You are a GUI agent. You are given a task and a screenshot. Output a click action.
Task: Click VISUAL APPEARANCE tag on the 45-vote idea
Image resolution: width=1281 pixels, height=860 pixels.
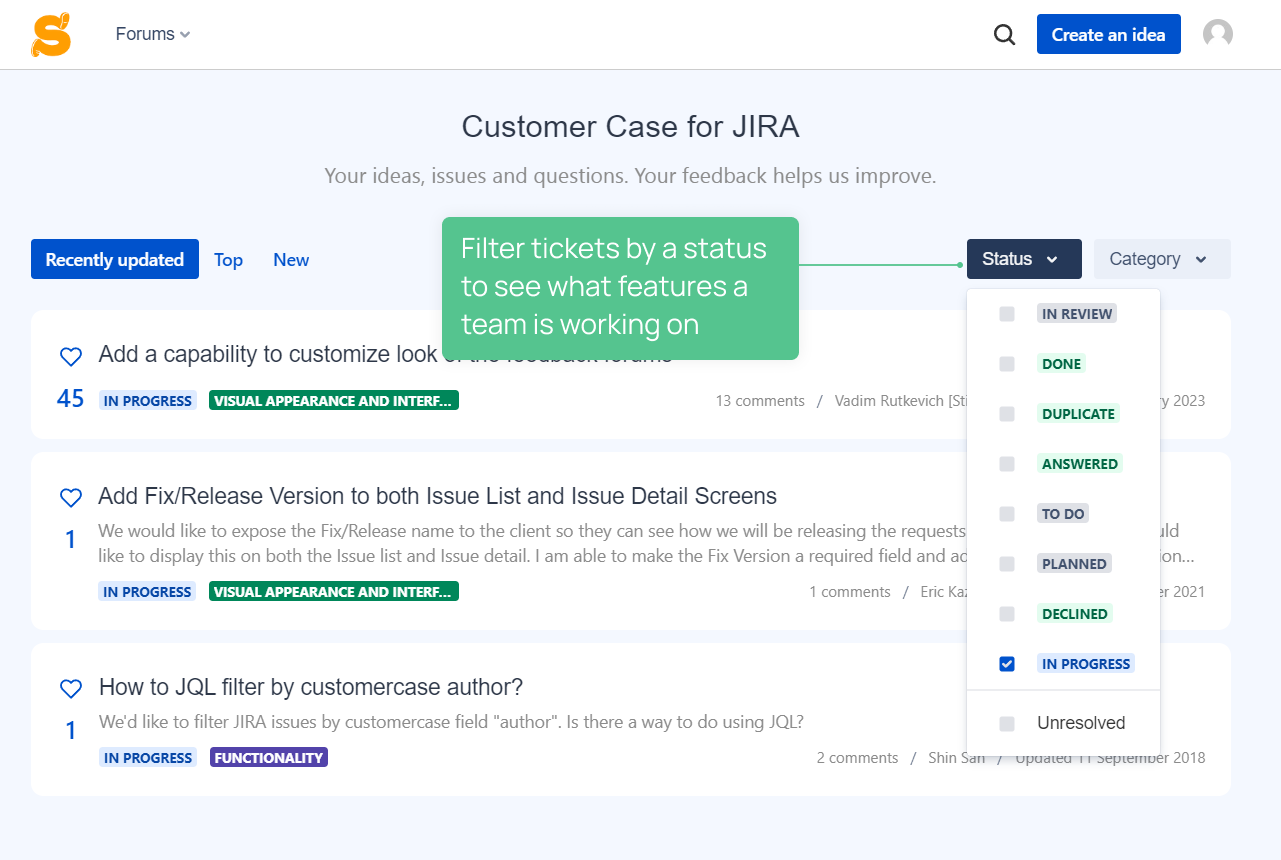click(334, 401)
